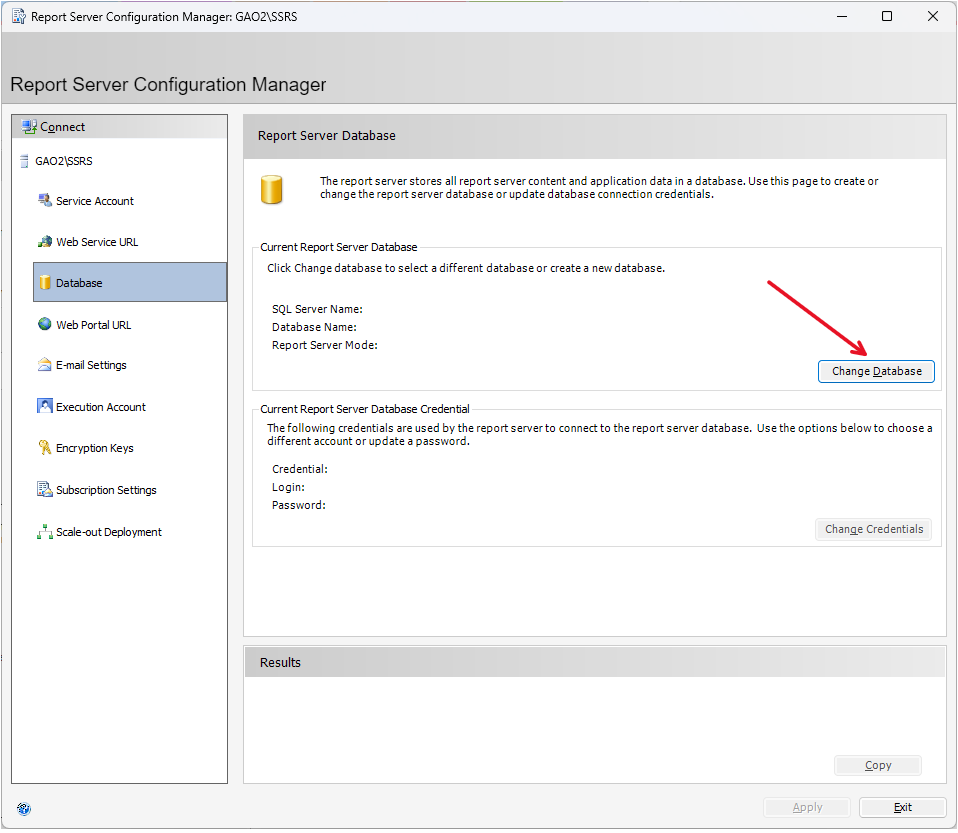Viewport: 958px width, 833px height.
Task: Click the SQL Server Name label
Action: 317,309
